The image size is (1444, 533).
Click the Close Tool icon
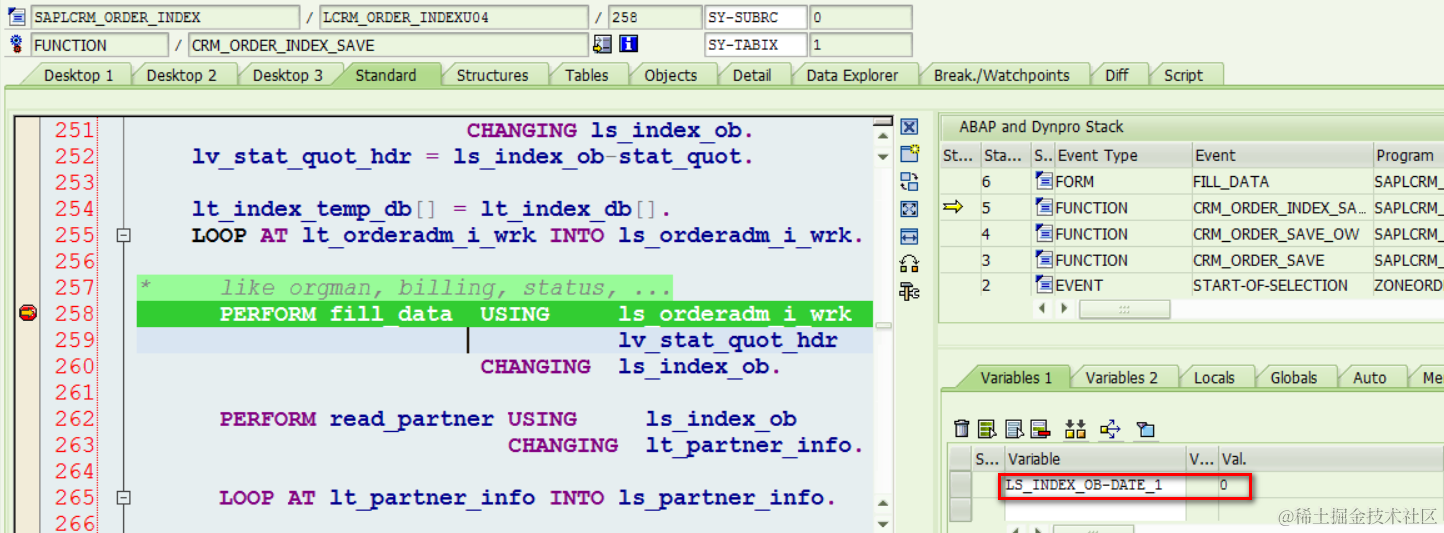(x=909, y=127)
